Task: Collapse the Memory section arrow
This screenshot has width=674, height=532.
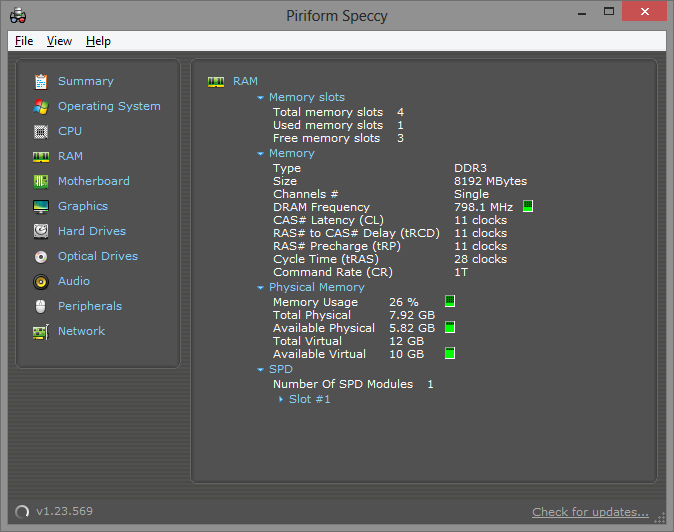Action: 260,154
